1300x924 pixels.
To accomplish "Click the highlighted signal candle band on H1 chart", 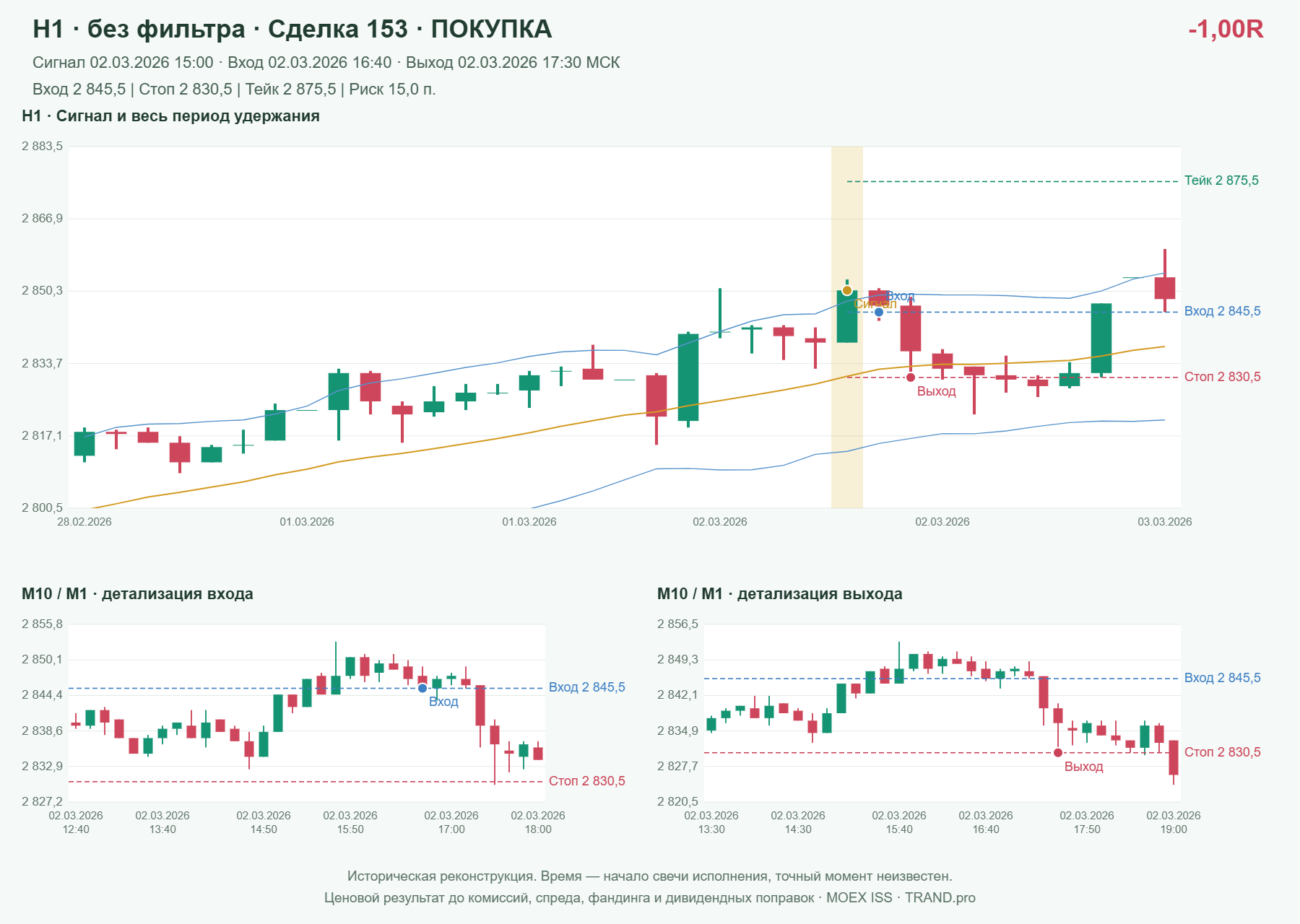I will (847, 327).
